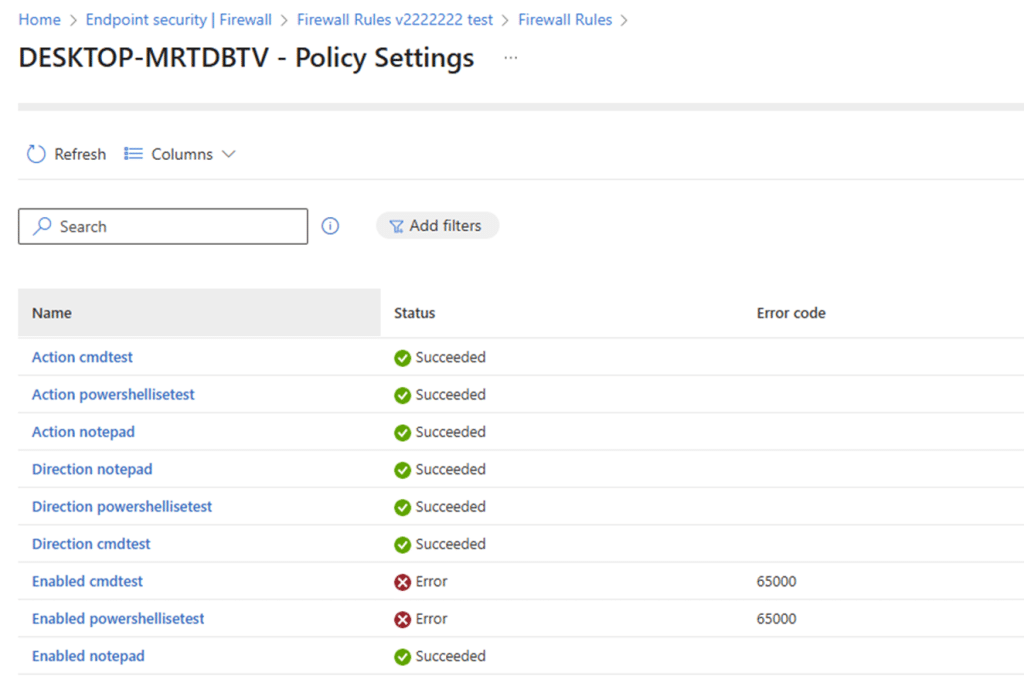Image resolution: width=1024 pixels, height=686 pixels.
Task: Sort by the Status column header
Action: pos(415,313)
